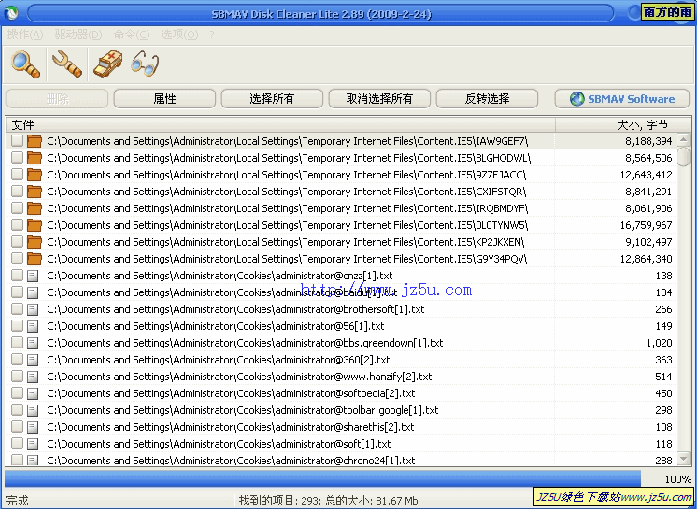Check the 56[1].txt cookie checkbox
The height and width of the screenshot is (509, 697).
17,326
